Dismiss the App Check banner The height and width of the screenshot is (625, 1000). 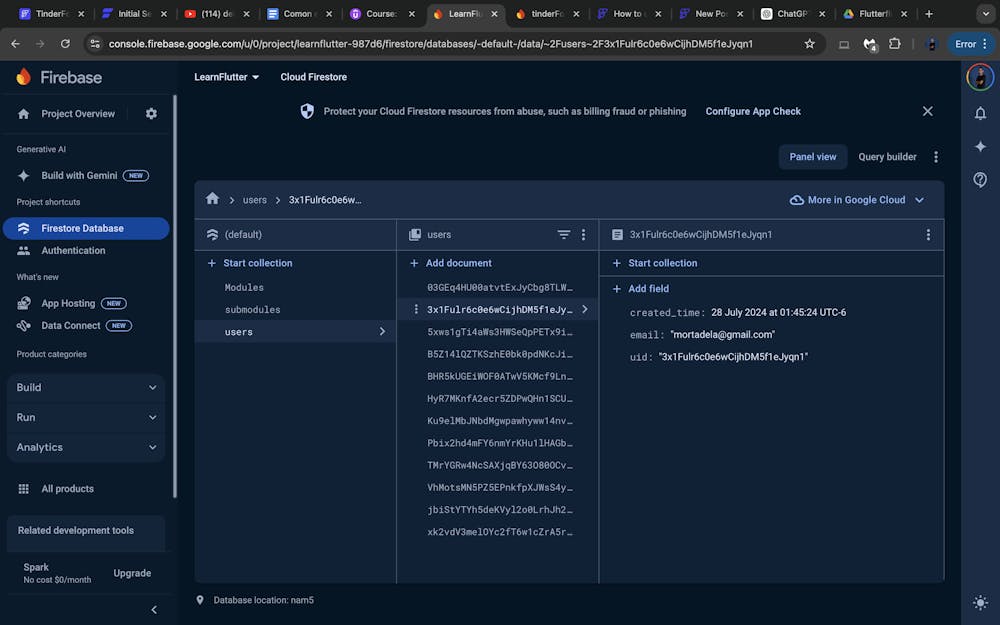tap(927, 111)
